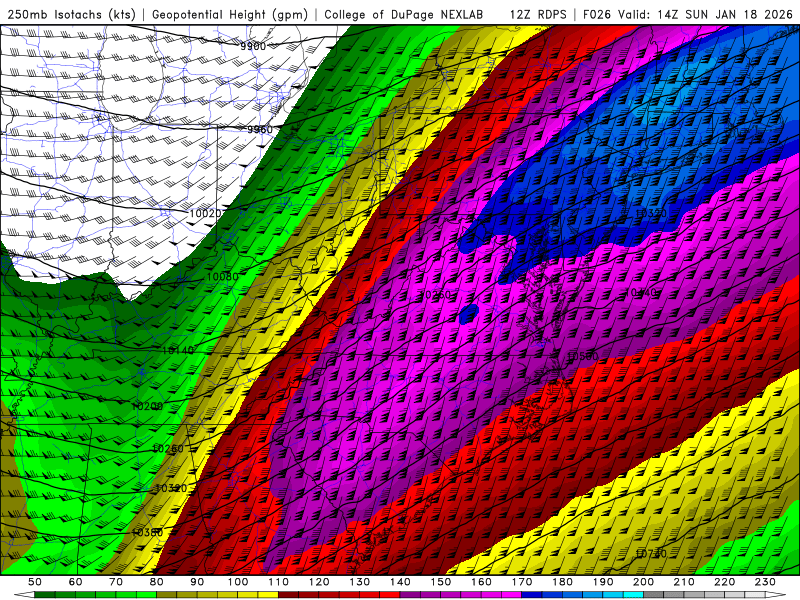
Task: Click the dark gray 200–205 kt legend swatch
Action: click(x=654, y=595)
